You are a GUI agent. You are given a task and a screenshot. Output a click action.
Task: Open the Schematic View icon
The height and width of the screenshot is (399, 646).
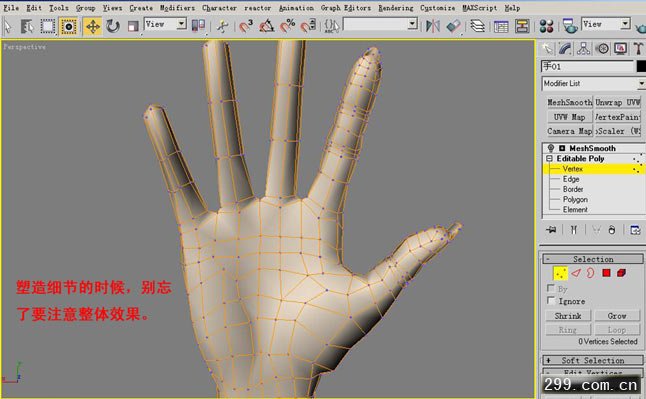522,26
